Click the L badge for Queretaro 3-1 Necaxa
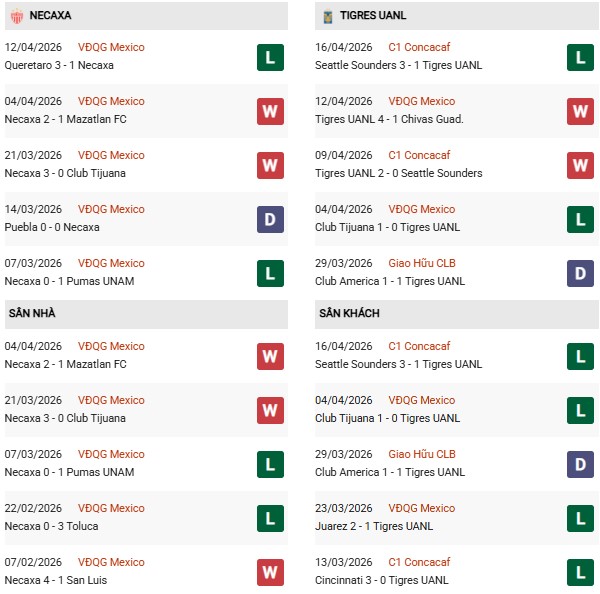This screenshot has height=594, width=600. pyautogui.click(x=270, y=57)
